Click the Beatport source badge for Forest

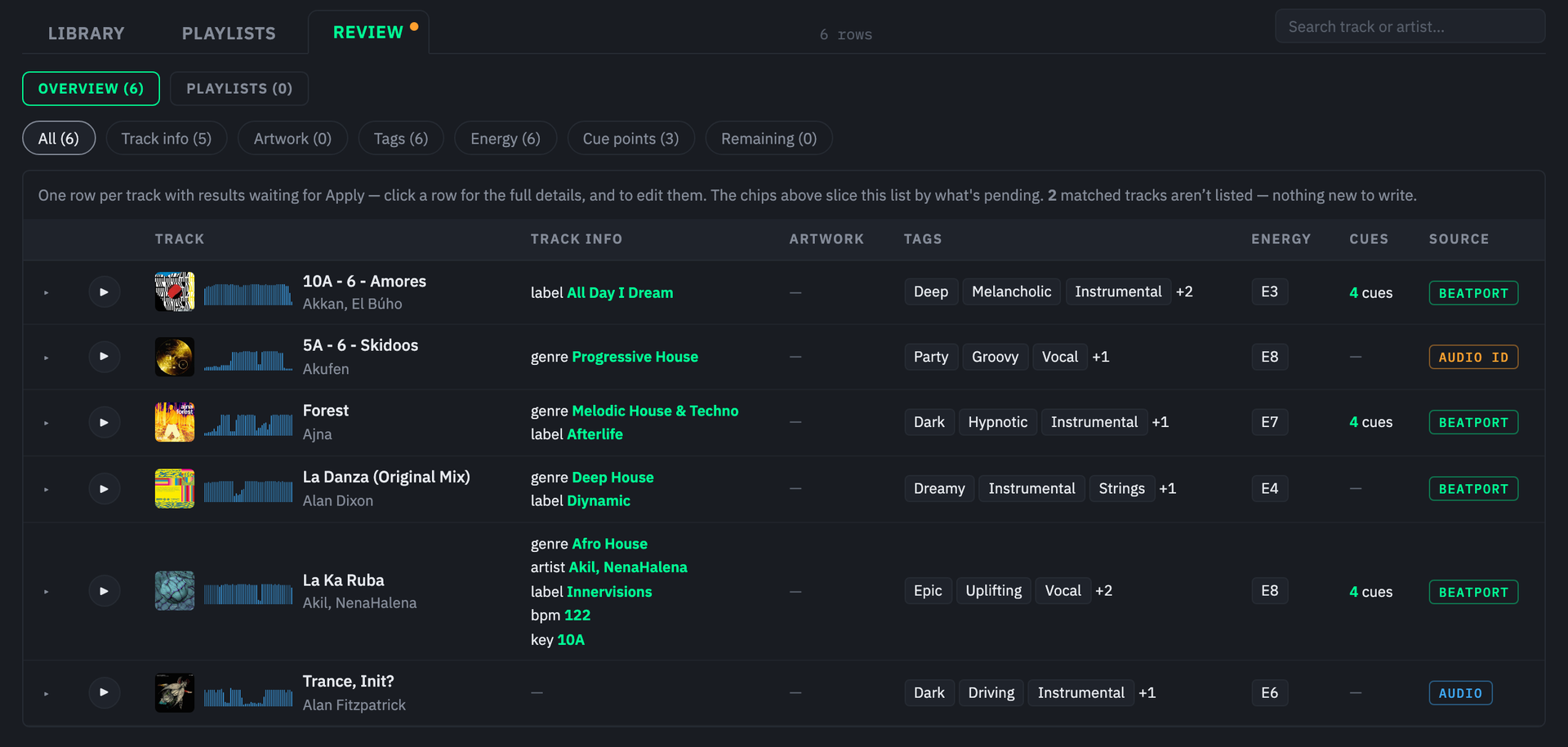point(1473,422)
